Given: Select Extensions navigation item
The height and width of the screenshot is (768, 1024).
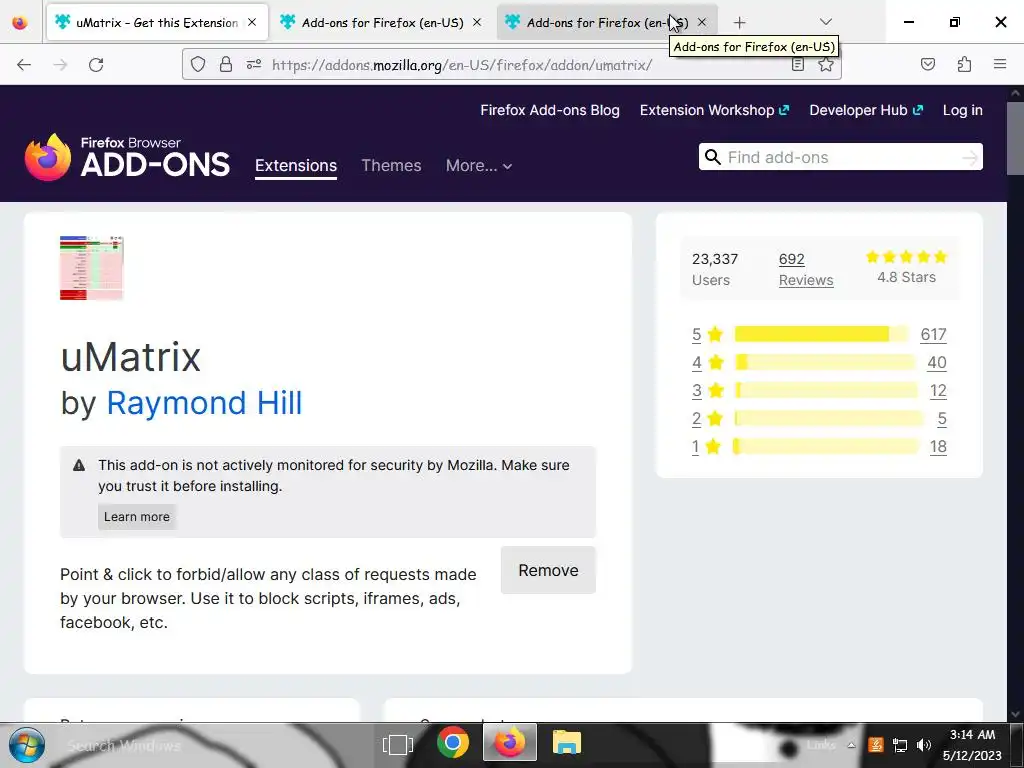Looking at the screenshot, I should pyautogui.click(x=296, y=166).
